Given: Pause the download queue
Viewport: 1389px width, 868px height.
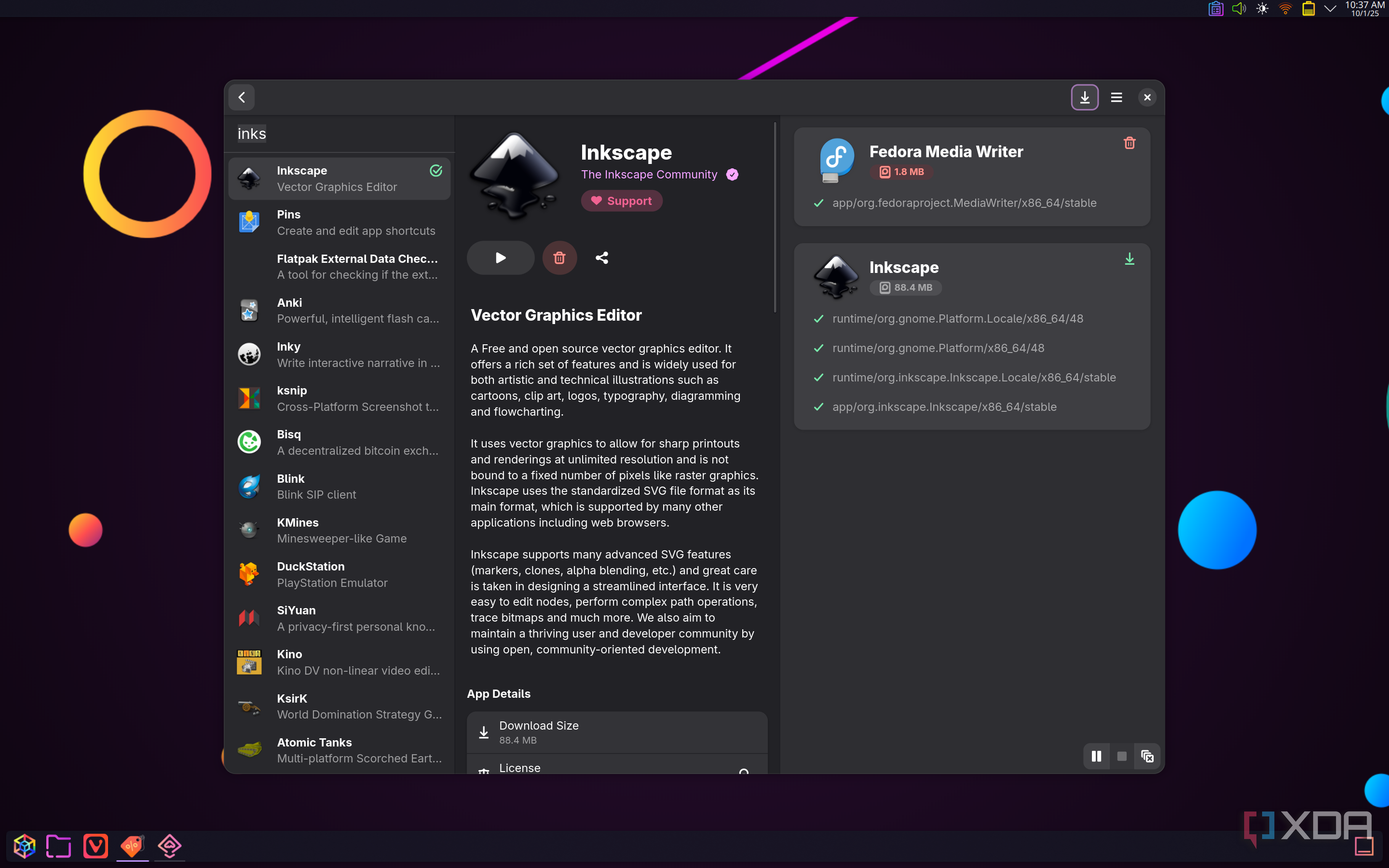Looking at the screenshot, I should coord(1096,756).
